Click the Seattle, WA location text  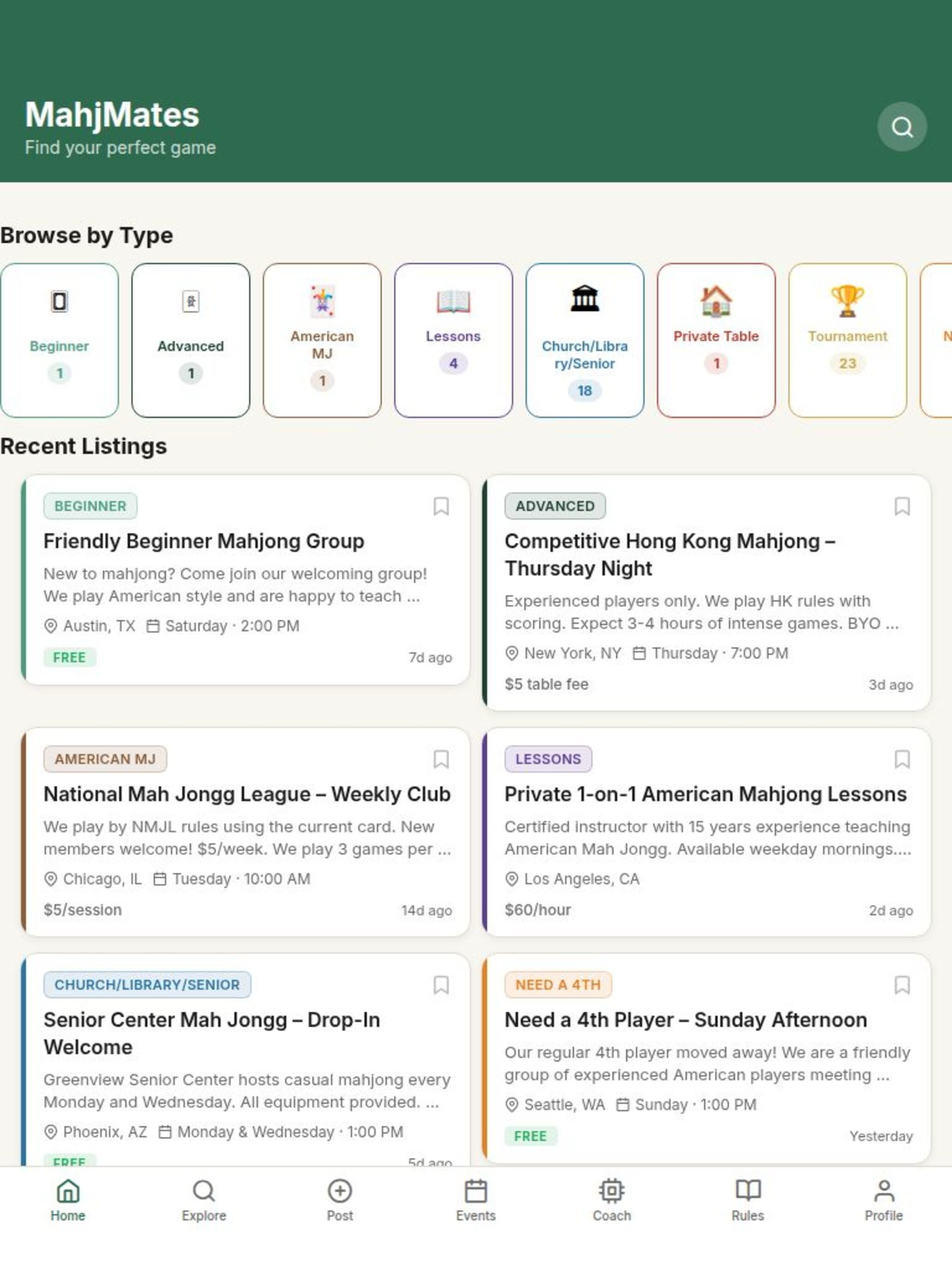click(x=564, y=1105)
